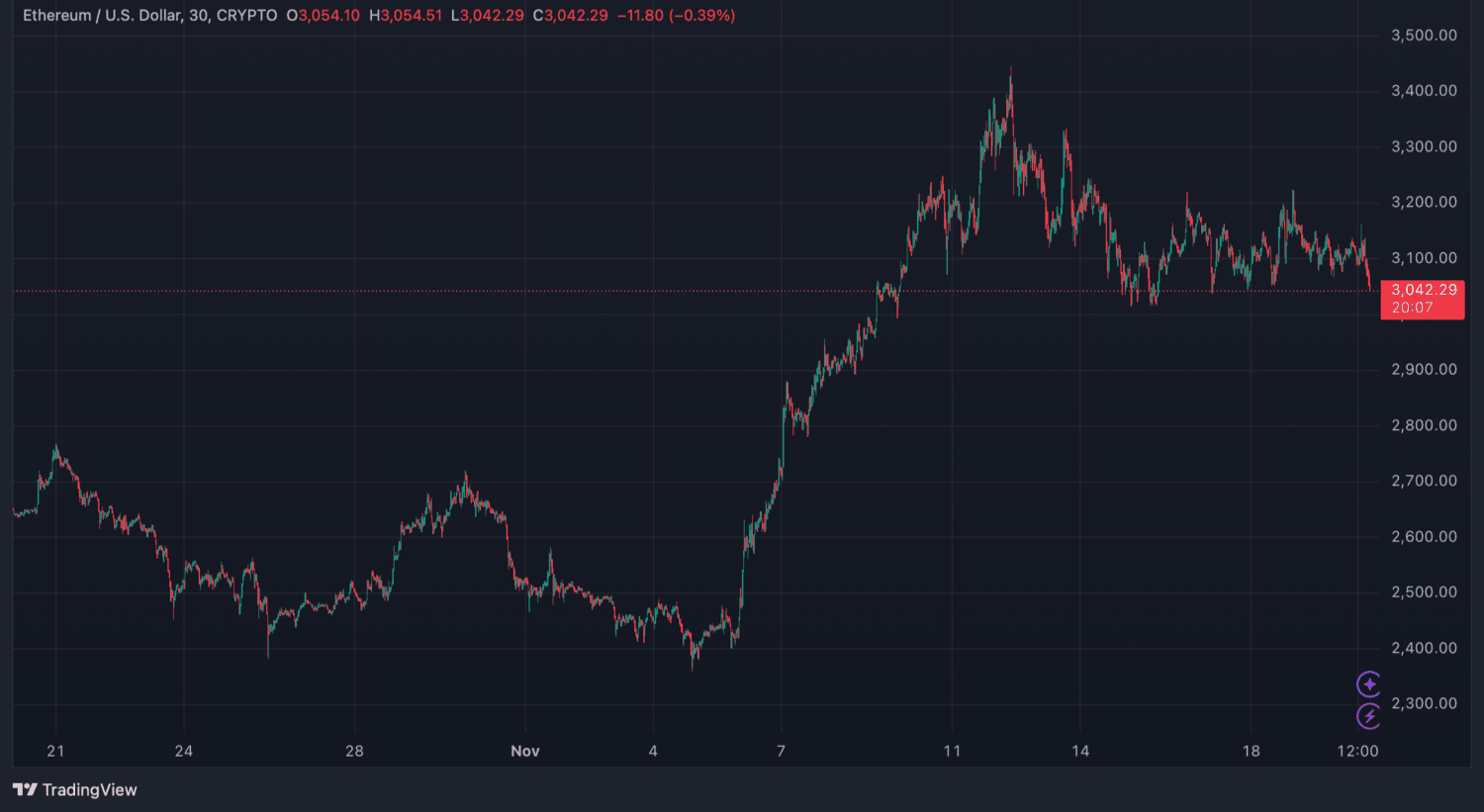Image resolution: width=1484 pixels, height=812 pixels.
Task: Click the 3,500.00 price axis label
Action: coord(1423,36)
